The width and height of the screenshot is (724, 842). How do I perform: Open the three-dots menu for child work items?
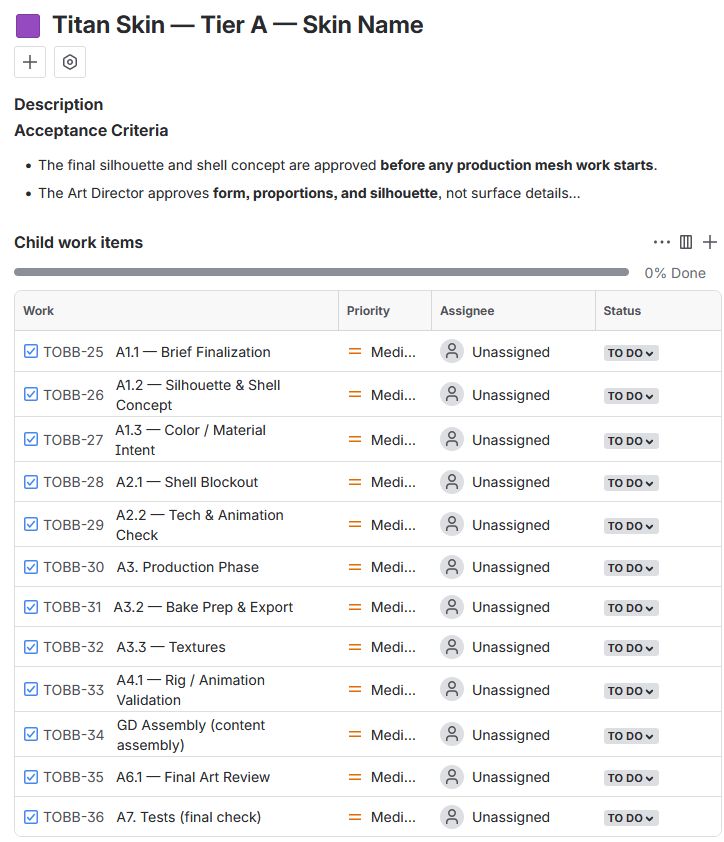[x=661, y=242]
